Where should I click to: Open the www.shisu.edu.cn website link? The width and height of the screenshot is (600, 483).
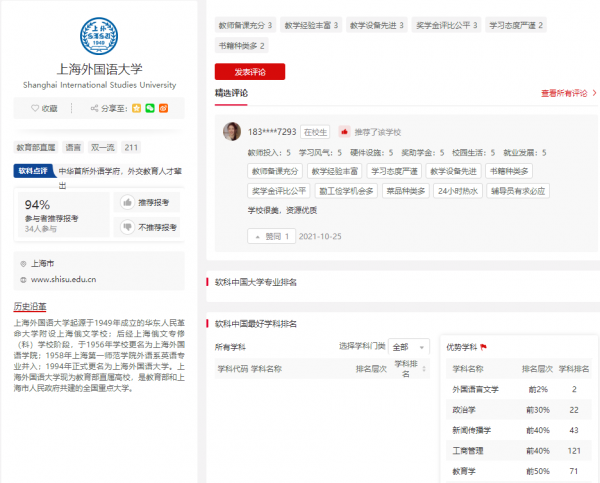[x=64, y=279]
